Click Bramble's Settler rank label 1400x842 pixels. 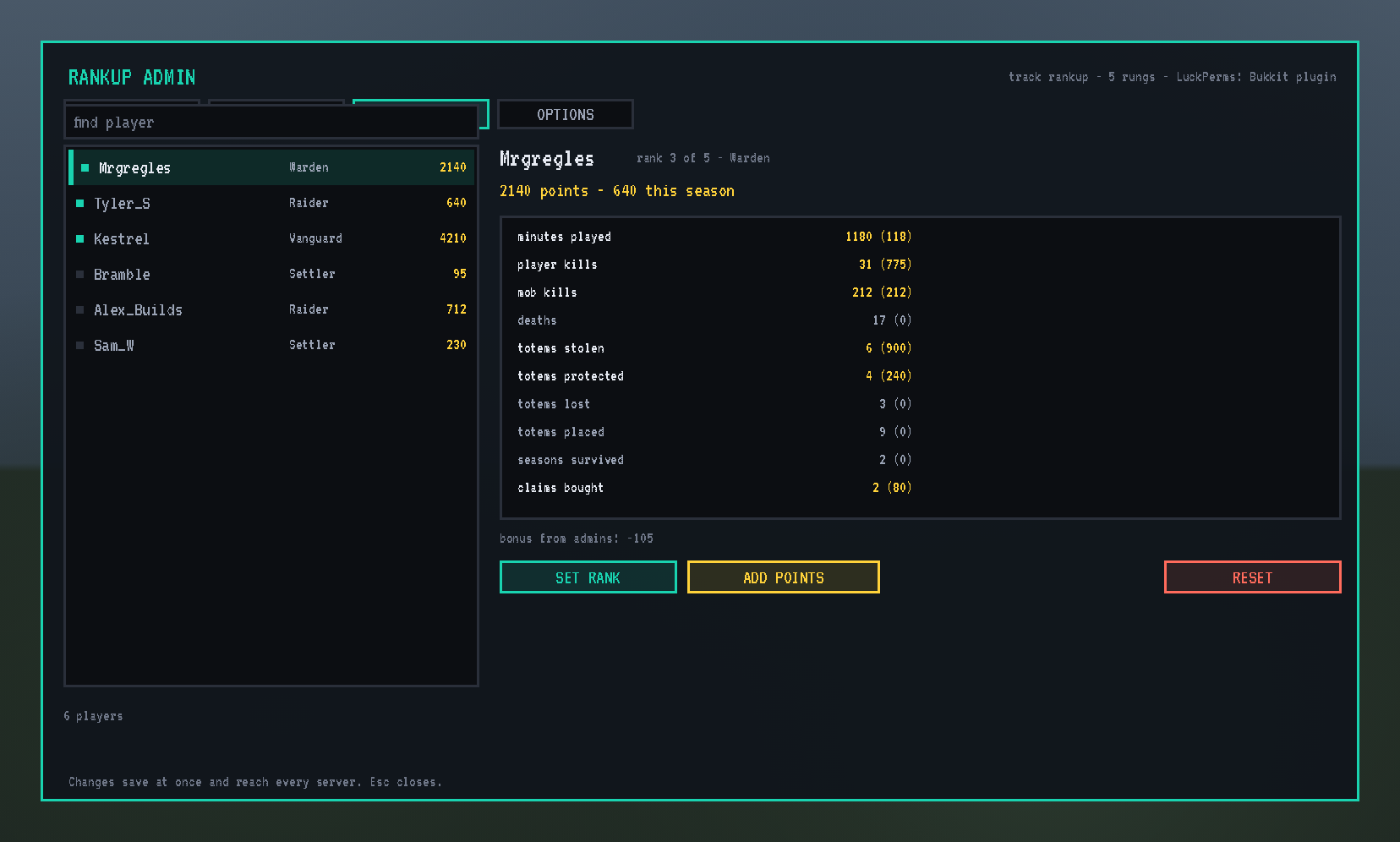[x=312, y=274]
